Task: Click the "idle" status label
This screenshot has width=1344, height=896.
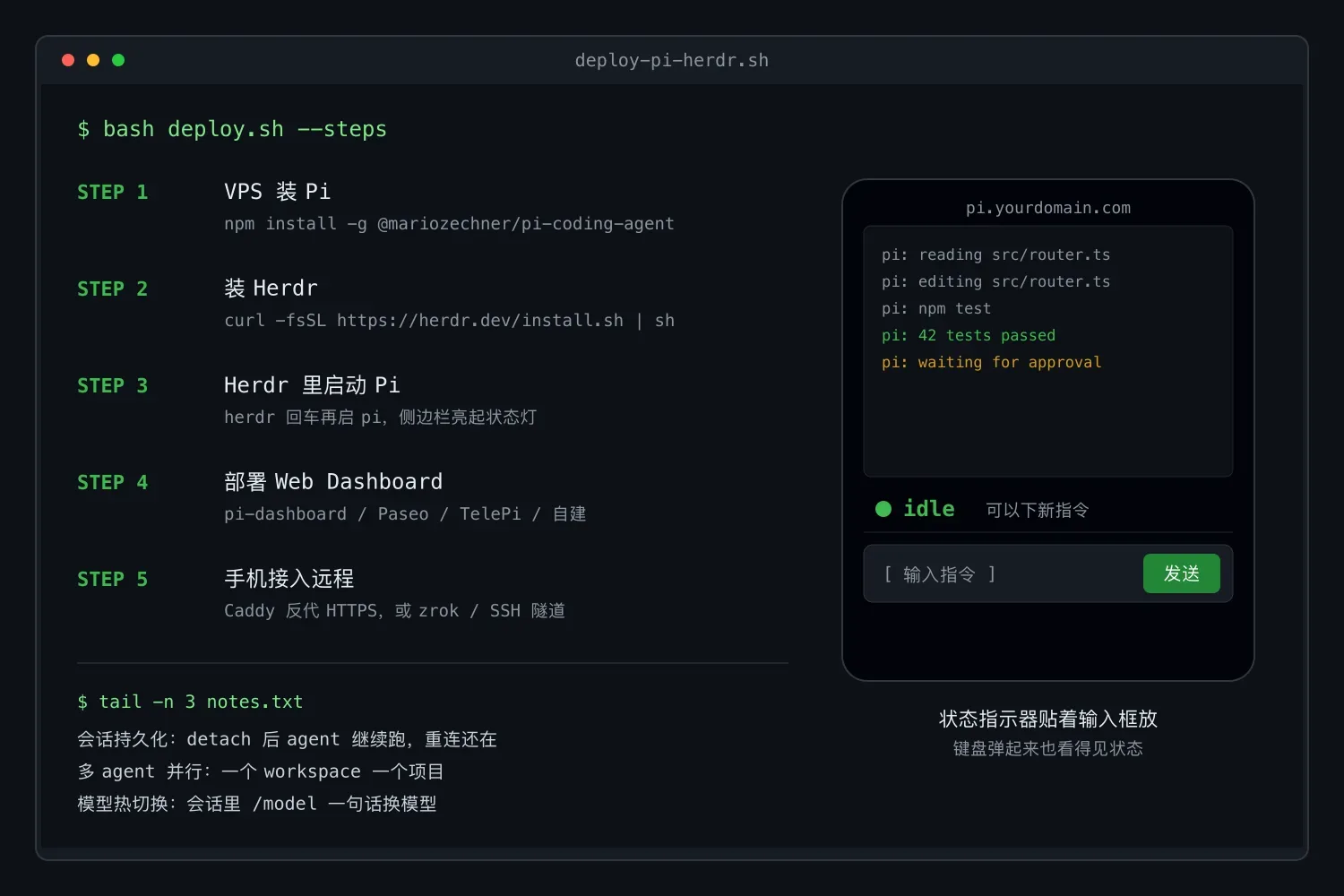Action: [x=929, y=509]
